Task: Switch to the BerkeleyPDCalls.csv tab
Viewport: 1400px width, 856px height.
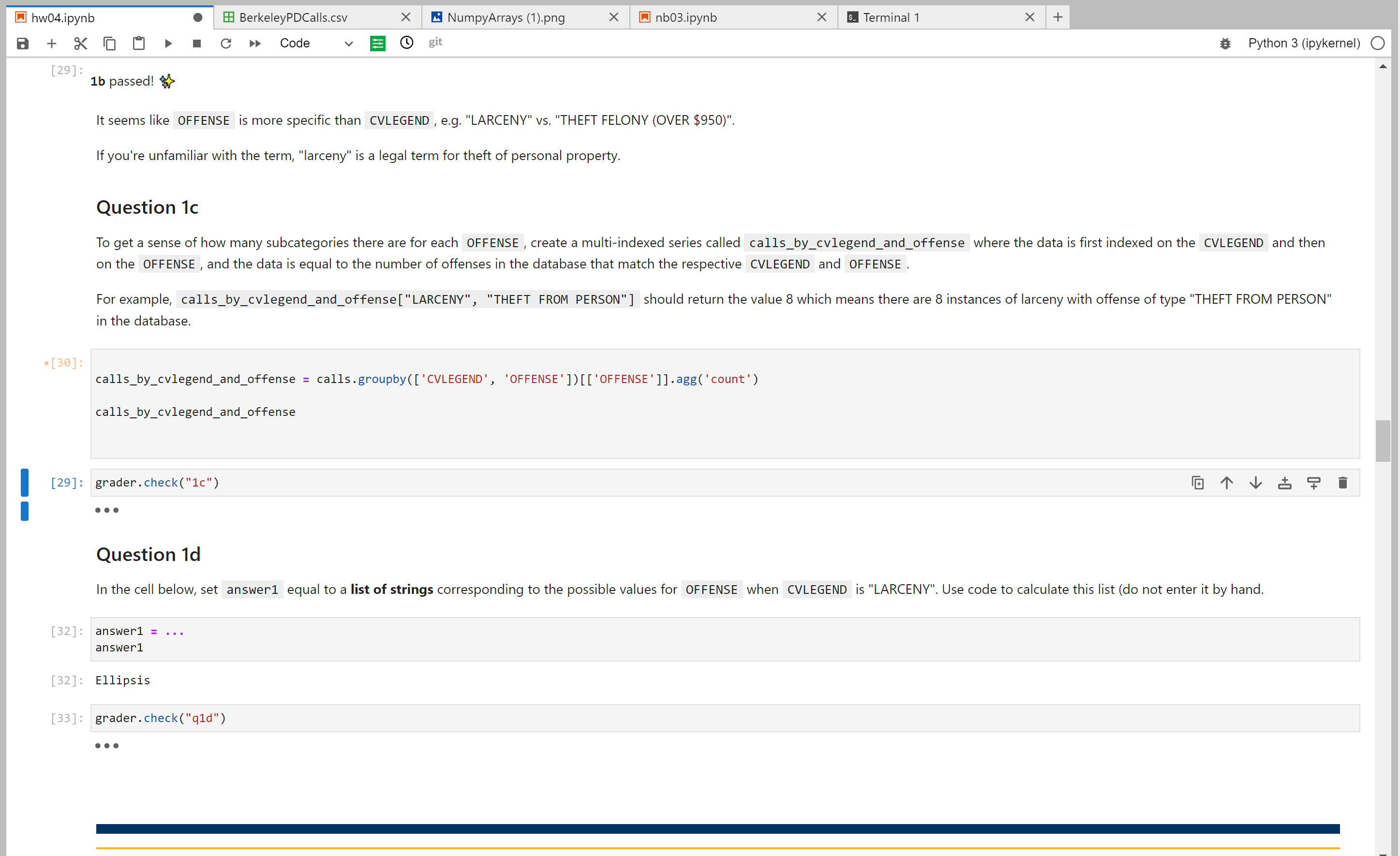Action: click(x=293, y=17)
